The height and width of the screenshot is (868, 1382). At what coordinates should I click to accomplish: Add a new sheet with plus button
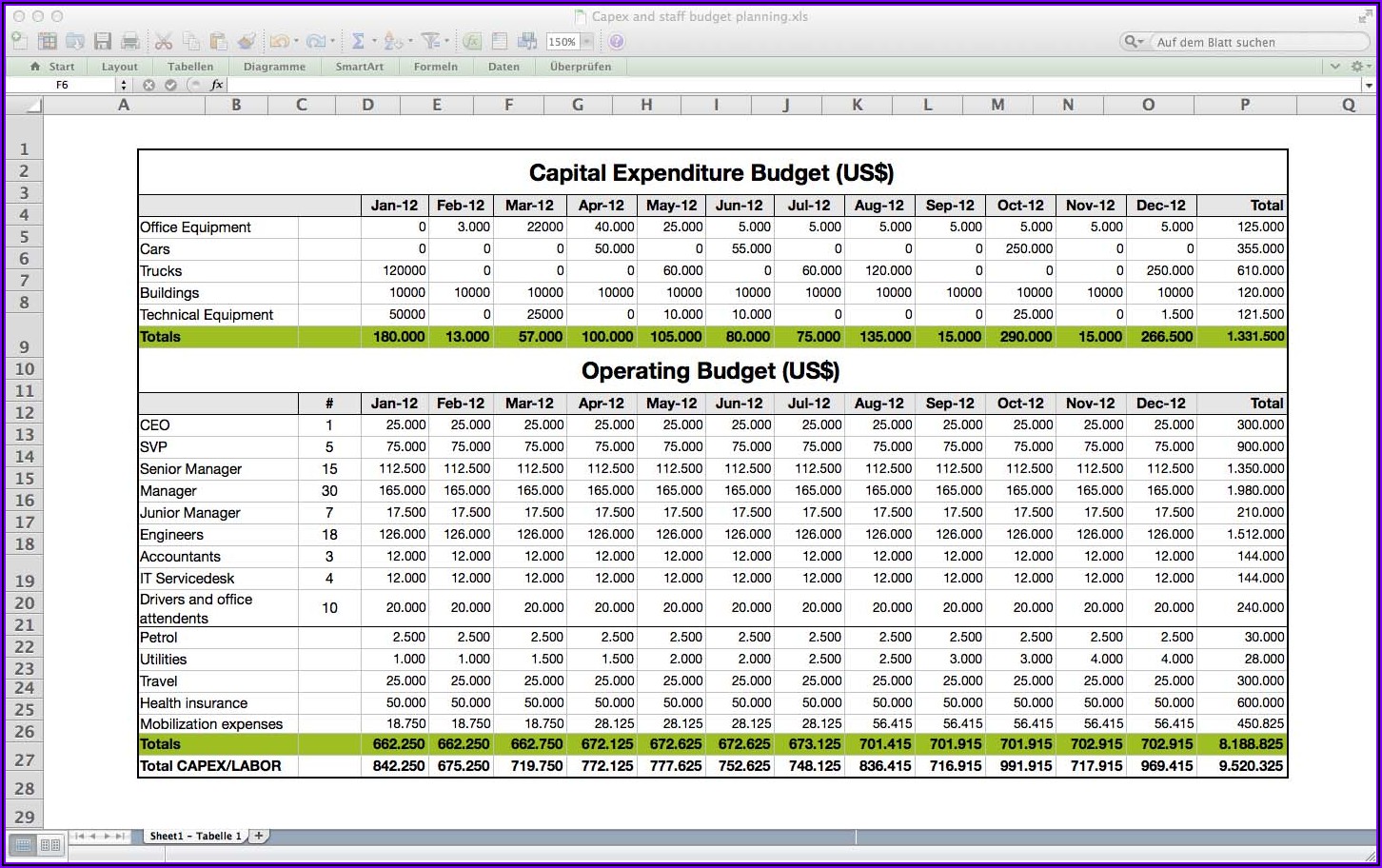(x=258, y=836)
